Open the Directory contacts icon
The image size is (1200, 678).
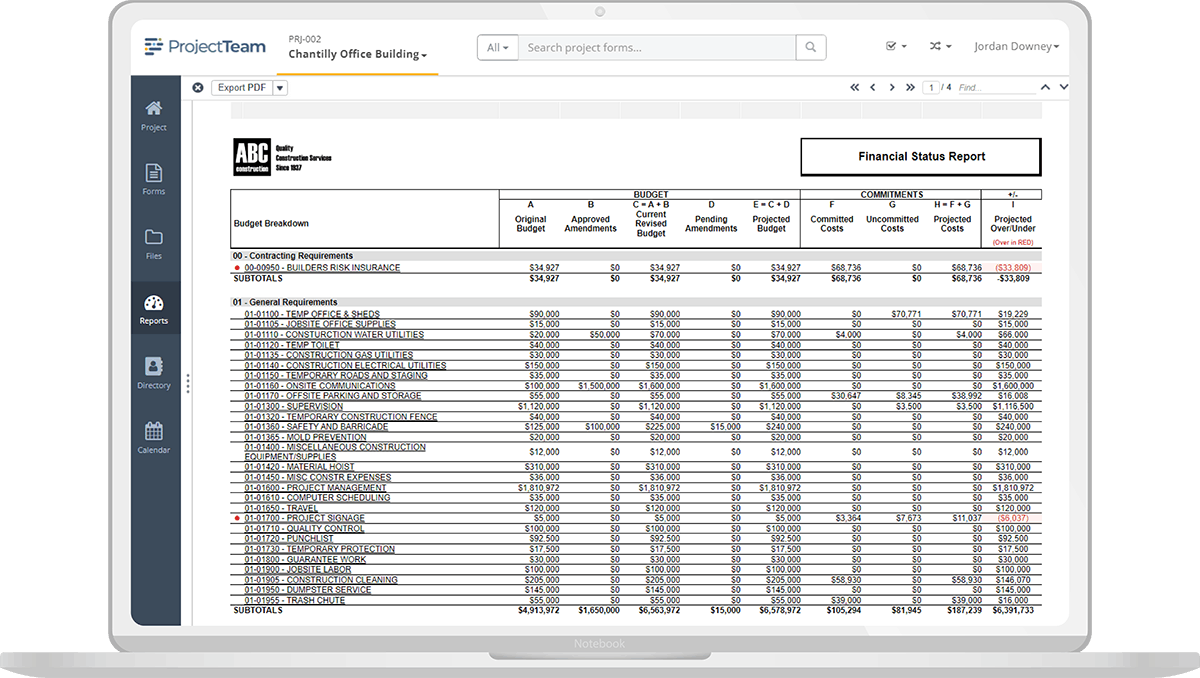(x=154, y=372)
